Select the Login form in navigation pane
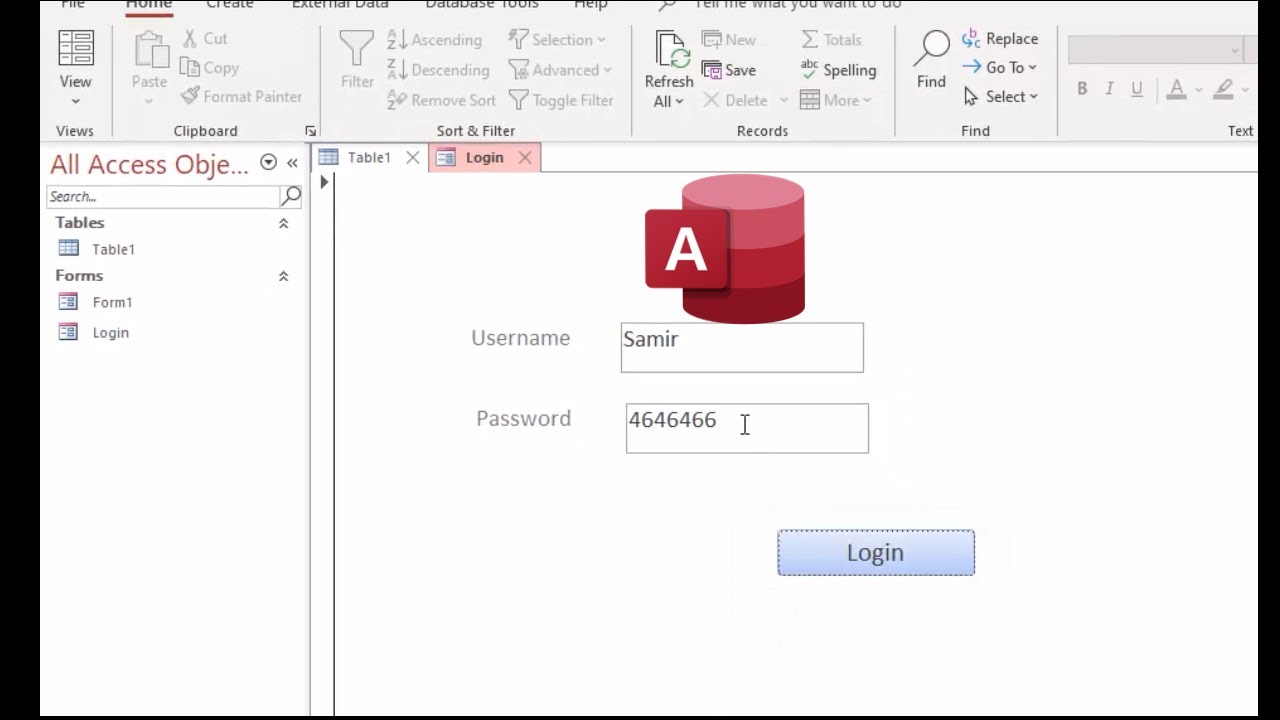The width and height of the screenshot is (1280, 720). tap(110, 333)
